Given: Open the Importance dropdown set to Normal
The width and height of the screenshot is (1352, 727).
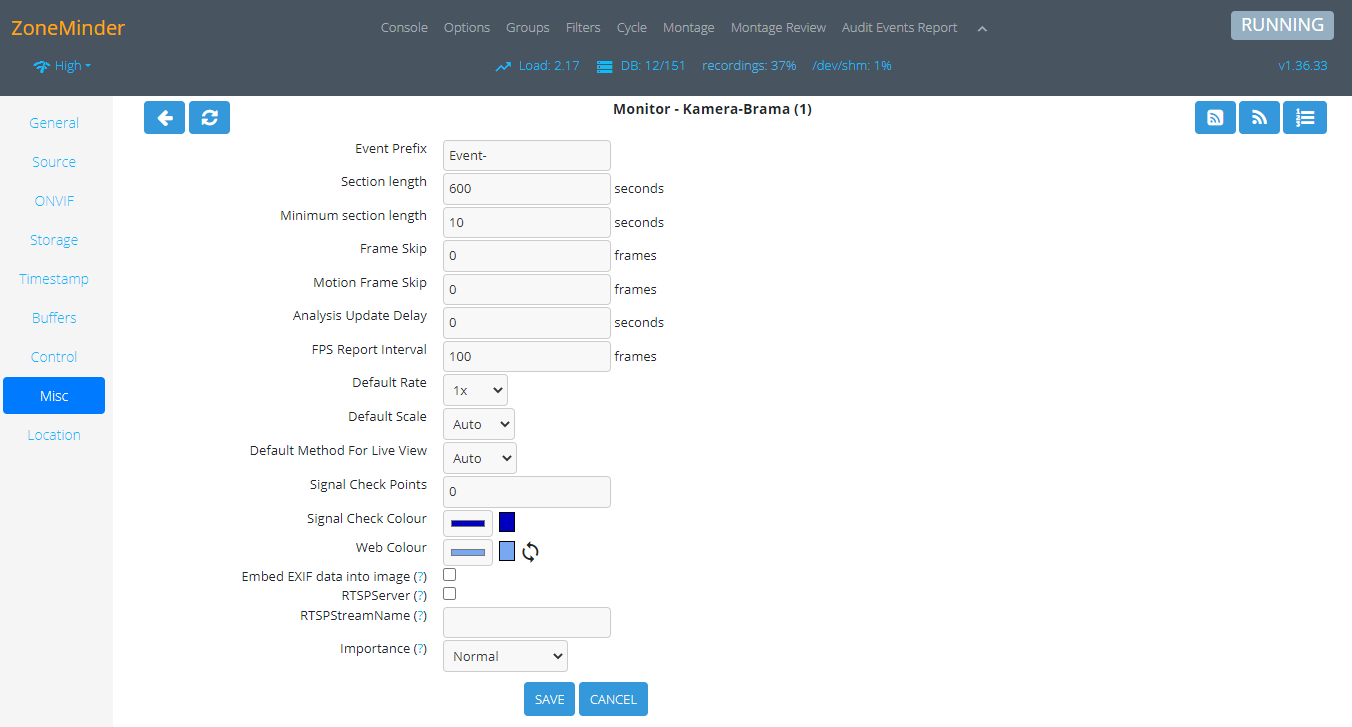Looking at the screenshot, I should pos(505,656).
